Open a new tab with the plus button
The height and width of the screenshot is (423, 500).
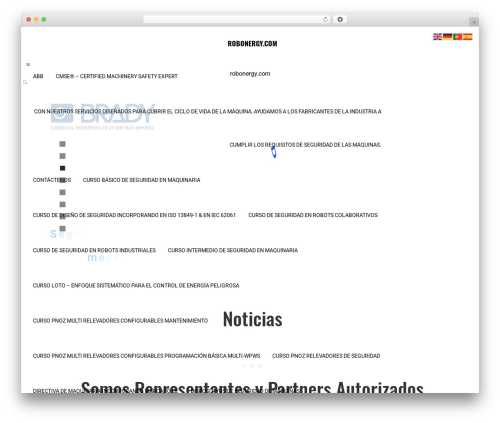point(474,22)
